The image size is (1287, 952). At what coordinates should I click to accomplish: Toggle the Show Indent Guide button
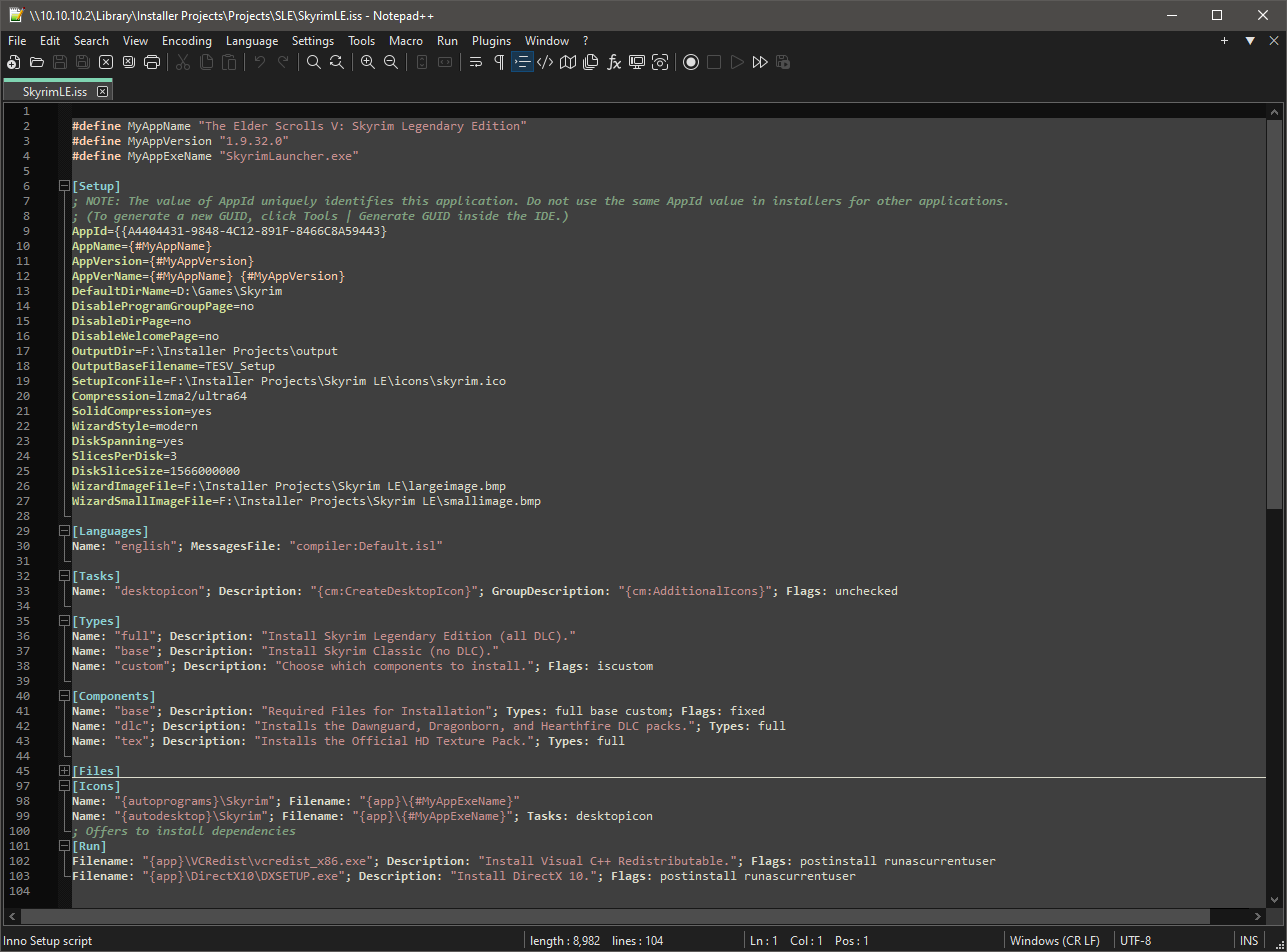(522, 62)
